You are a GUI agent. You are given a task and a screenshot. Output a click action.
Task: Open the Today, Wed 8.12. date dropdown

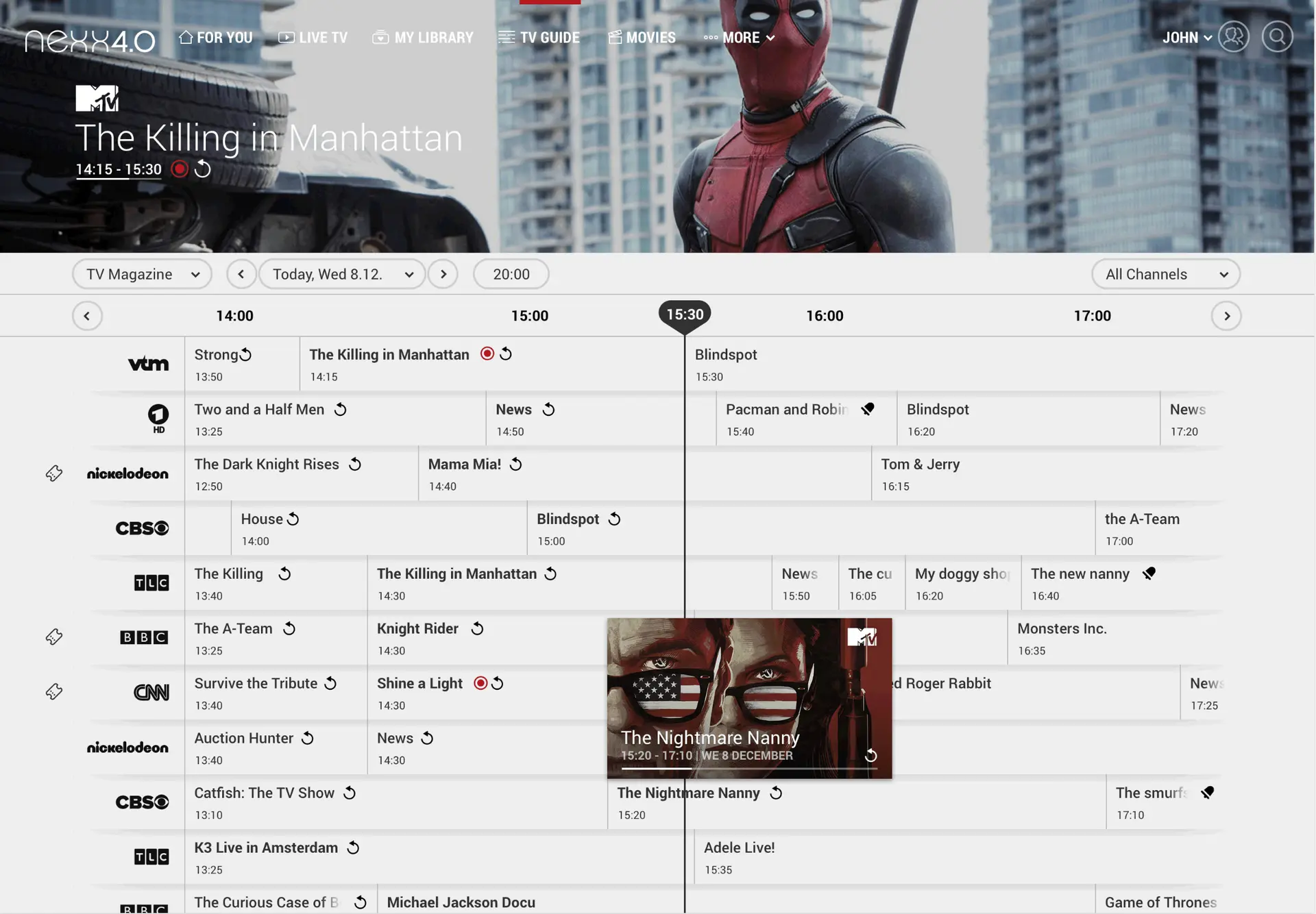(342, 274)
